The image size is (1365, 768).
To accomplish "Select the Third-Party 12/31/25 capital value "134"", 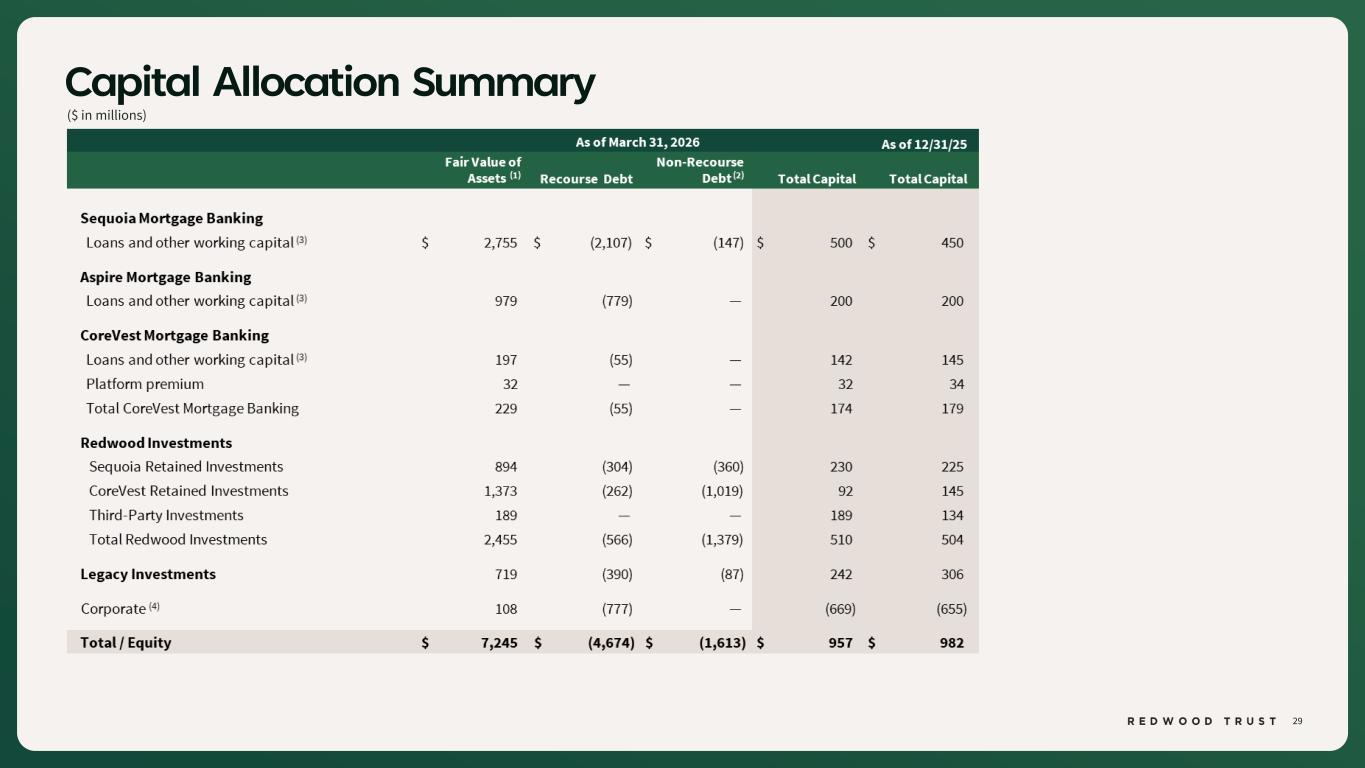I will tap(952, 515).
